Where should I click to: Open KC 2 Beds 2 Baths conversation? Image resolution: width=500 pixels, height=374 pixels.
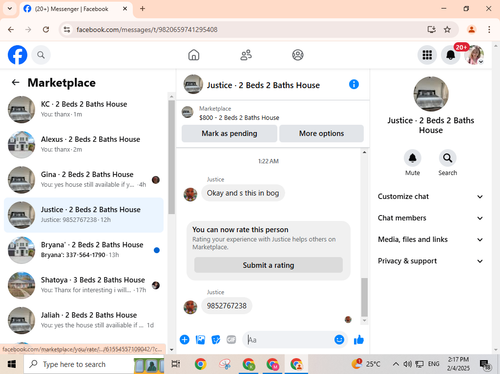pyautogui.click(x=84, y=109)
